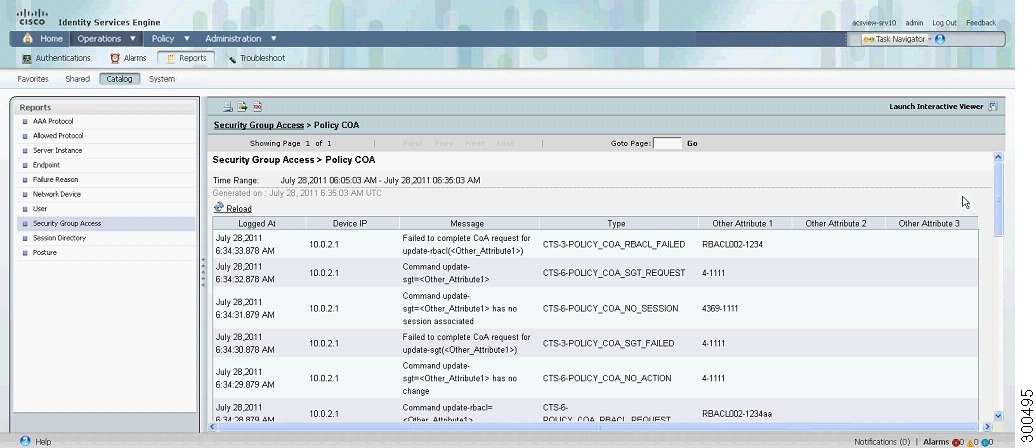Screen dimensions: 1035x448
Task: Click the red critical alarms indicator
Action: (x=956, y=442)
